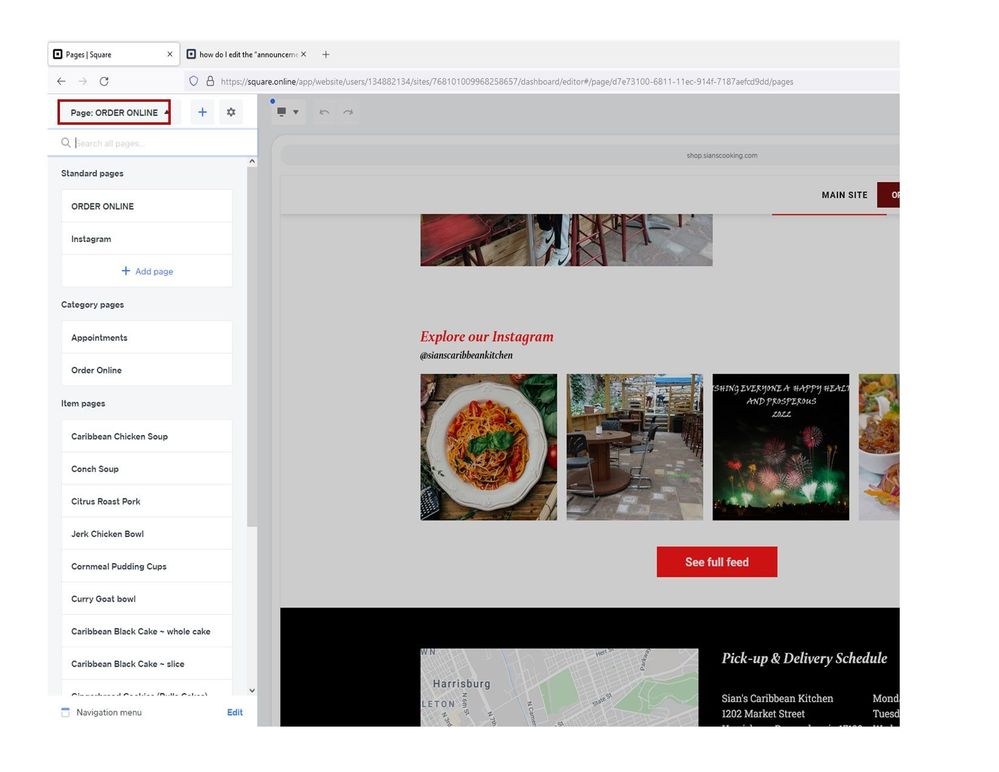Viewport: 999px width, 772px height.
Task: Click the sidebar scroll down arrow
Action: 252,690
